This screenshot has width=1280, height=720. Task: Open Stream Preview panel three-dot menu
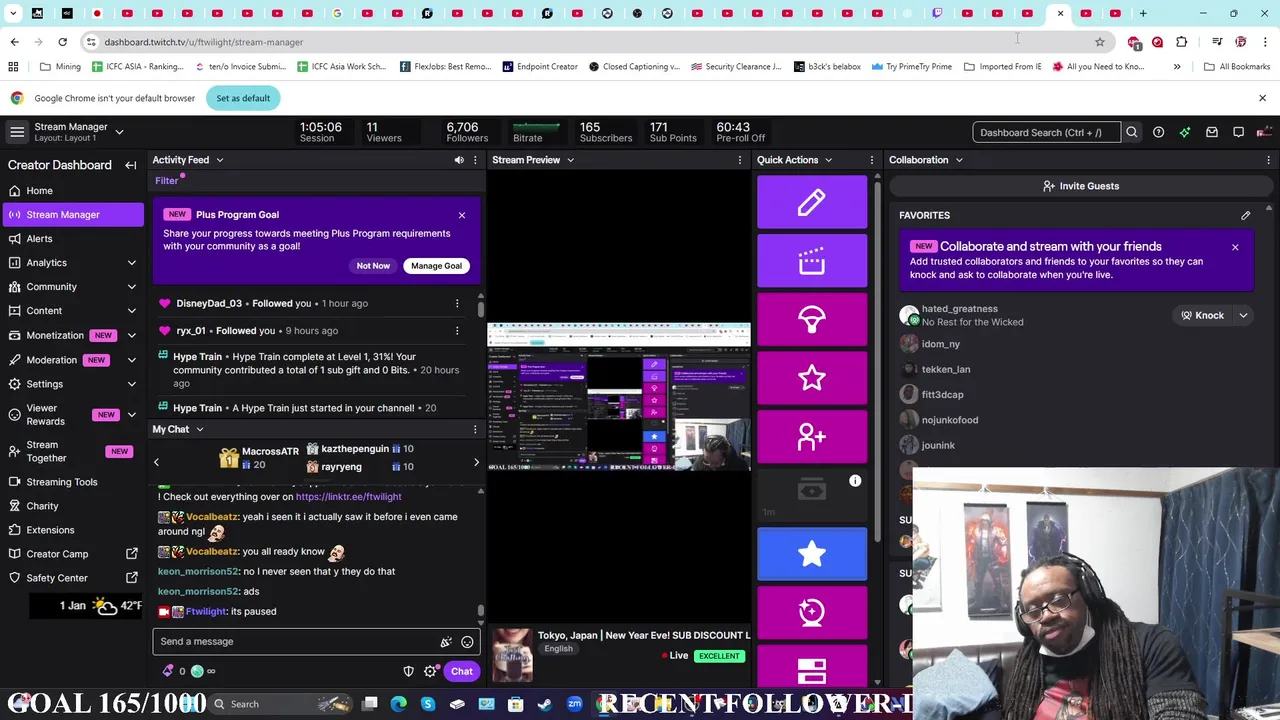[x=740, y=160]
